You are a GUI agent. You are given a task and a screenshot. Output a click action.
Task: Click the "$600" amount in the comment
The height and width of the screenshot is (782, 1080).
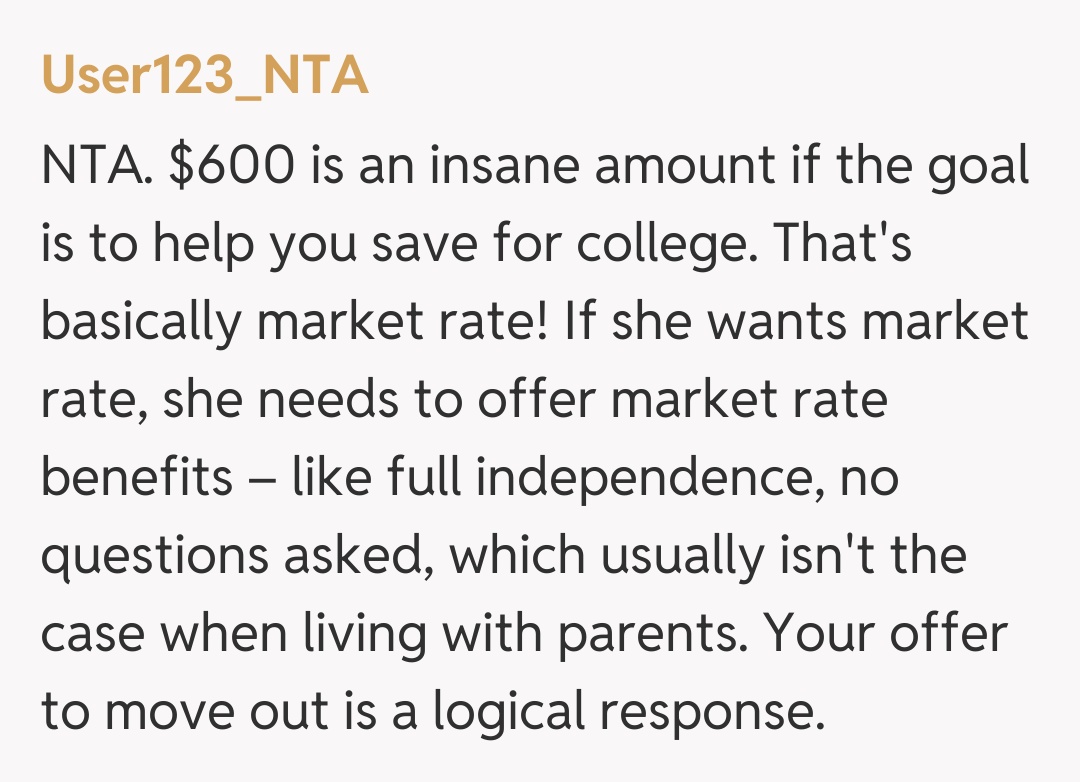(x=232, y=165)
